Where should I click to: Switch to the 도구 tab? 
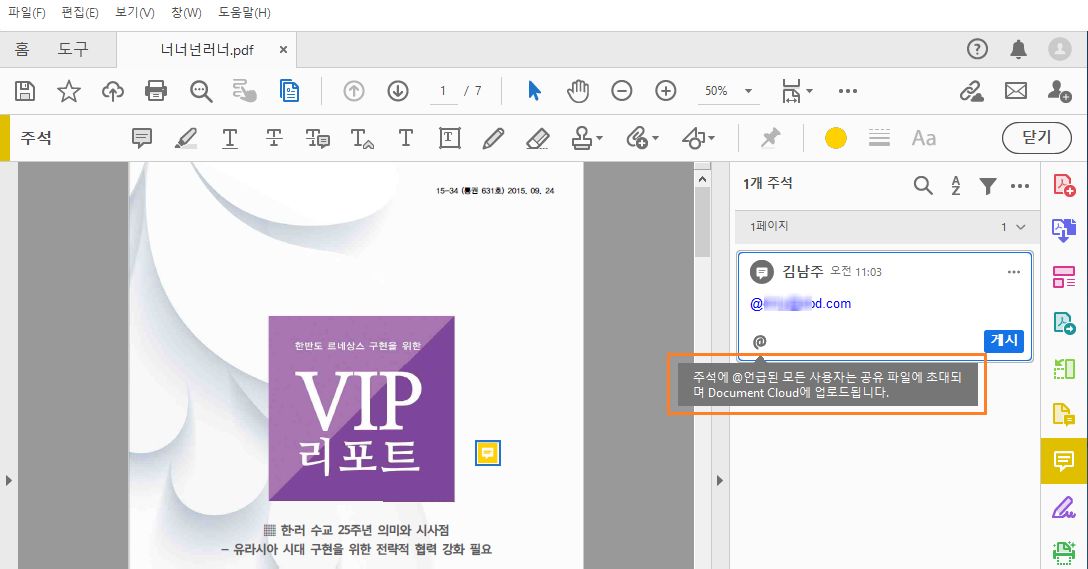click(x=73, y=49)
